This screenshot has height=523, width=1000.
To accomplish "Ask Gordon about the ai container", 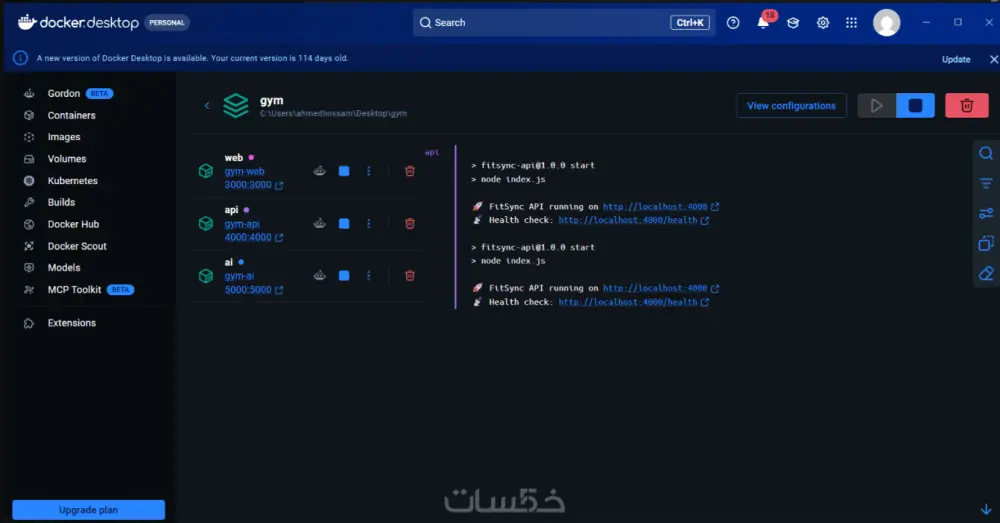I will 320,276.
